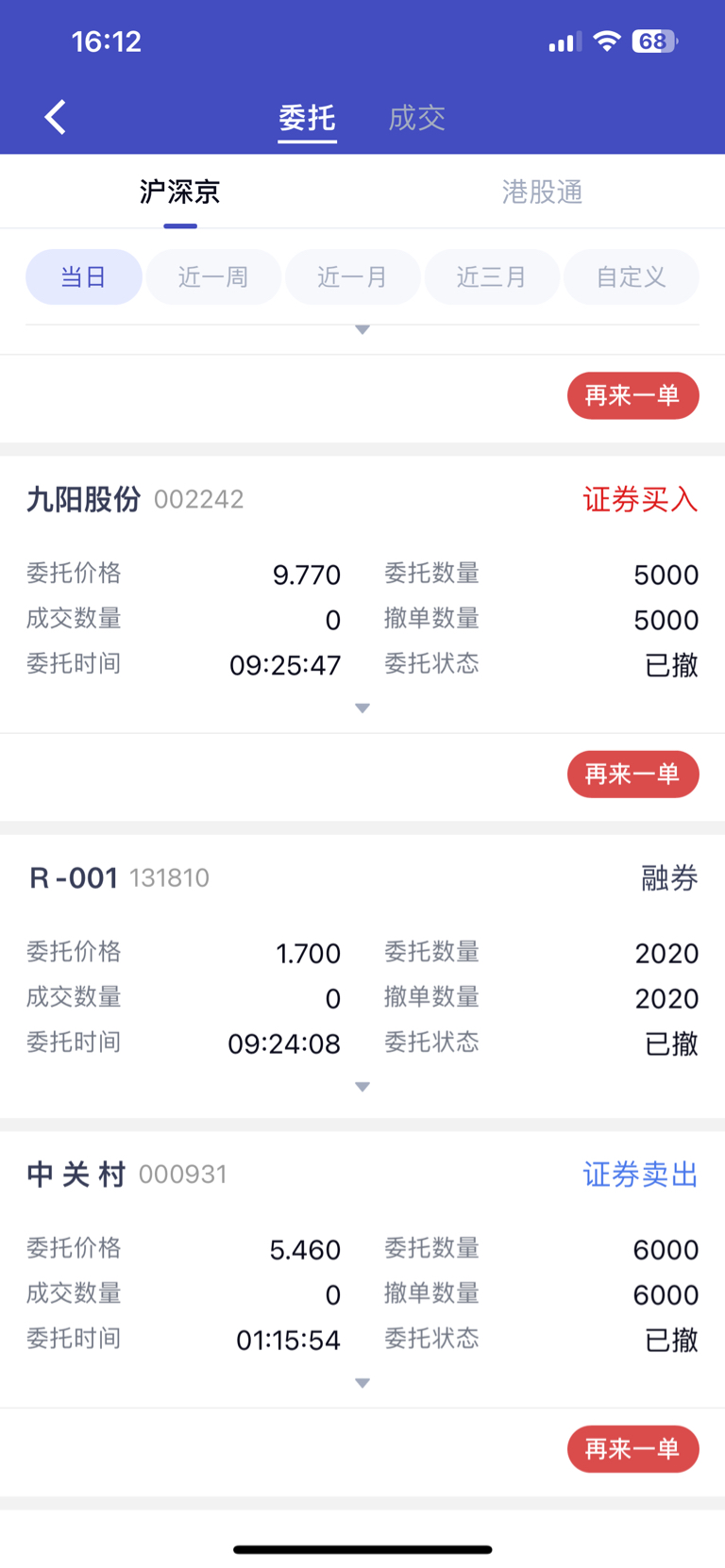Switch to the 成交 tab

[416, 118]
